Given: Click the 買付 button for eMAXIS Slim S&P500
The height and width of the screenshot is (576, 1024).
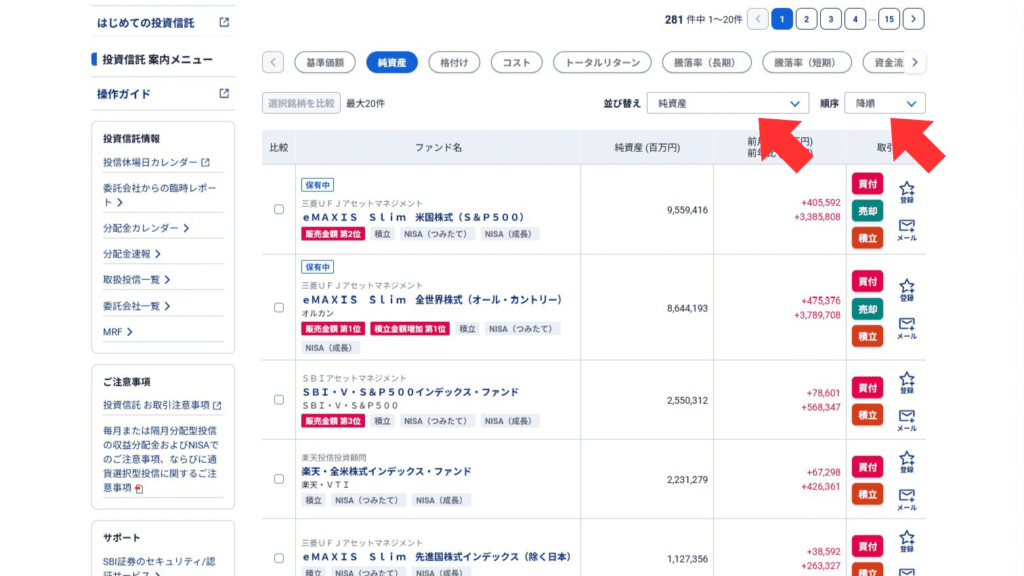Looking at the screenshot, I should tap(867, 186).
